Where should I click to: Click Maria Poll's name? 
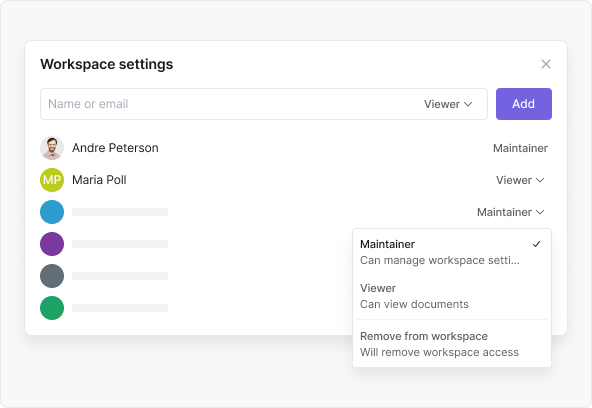[x=99, y=180]
